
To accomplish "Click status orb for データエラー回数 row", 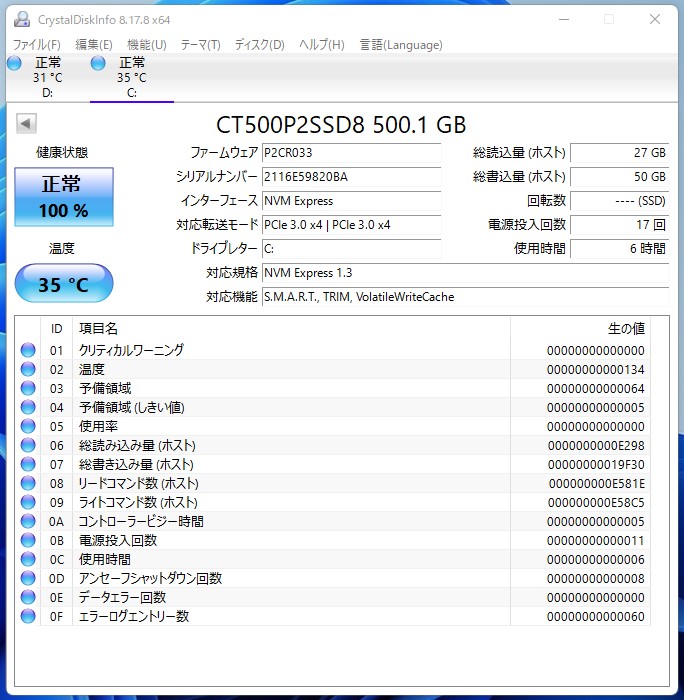I will (28, 597).
